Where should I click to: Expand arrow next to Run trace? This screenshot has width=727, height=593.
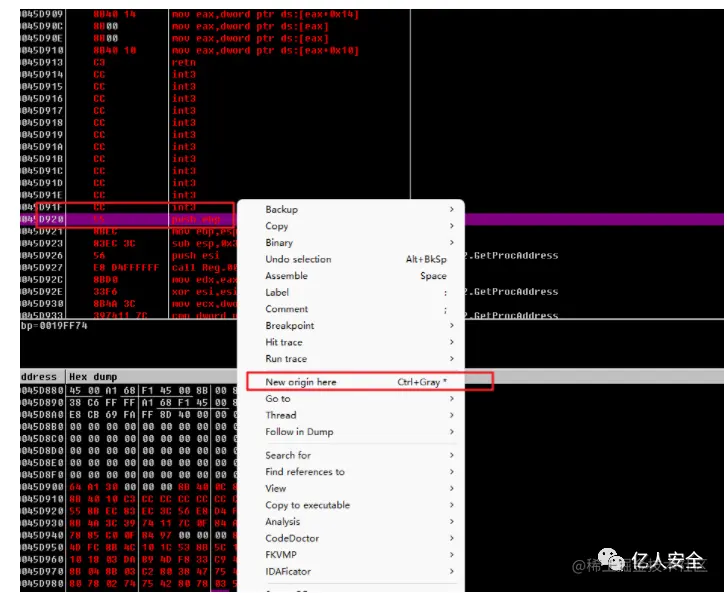tap(452, 359)
